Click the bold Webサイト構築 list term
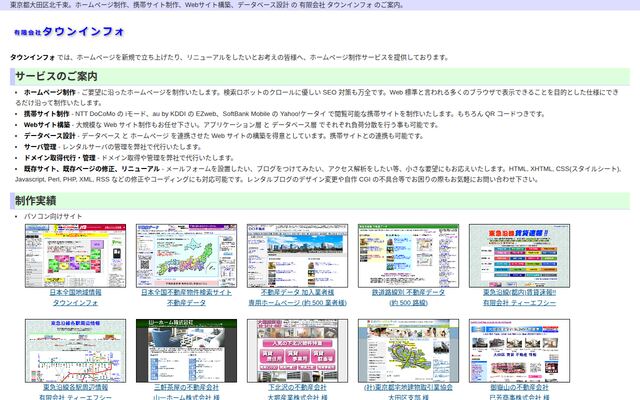The image size is (640, 400). 47,125
